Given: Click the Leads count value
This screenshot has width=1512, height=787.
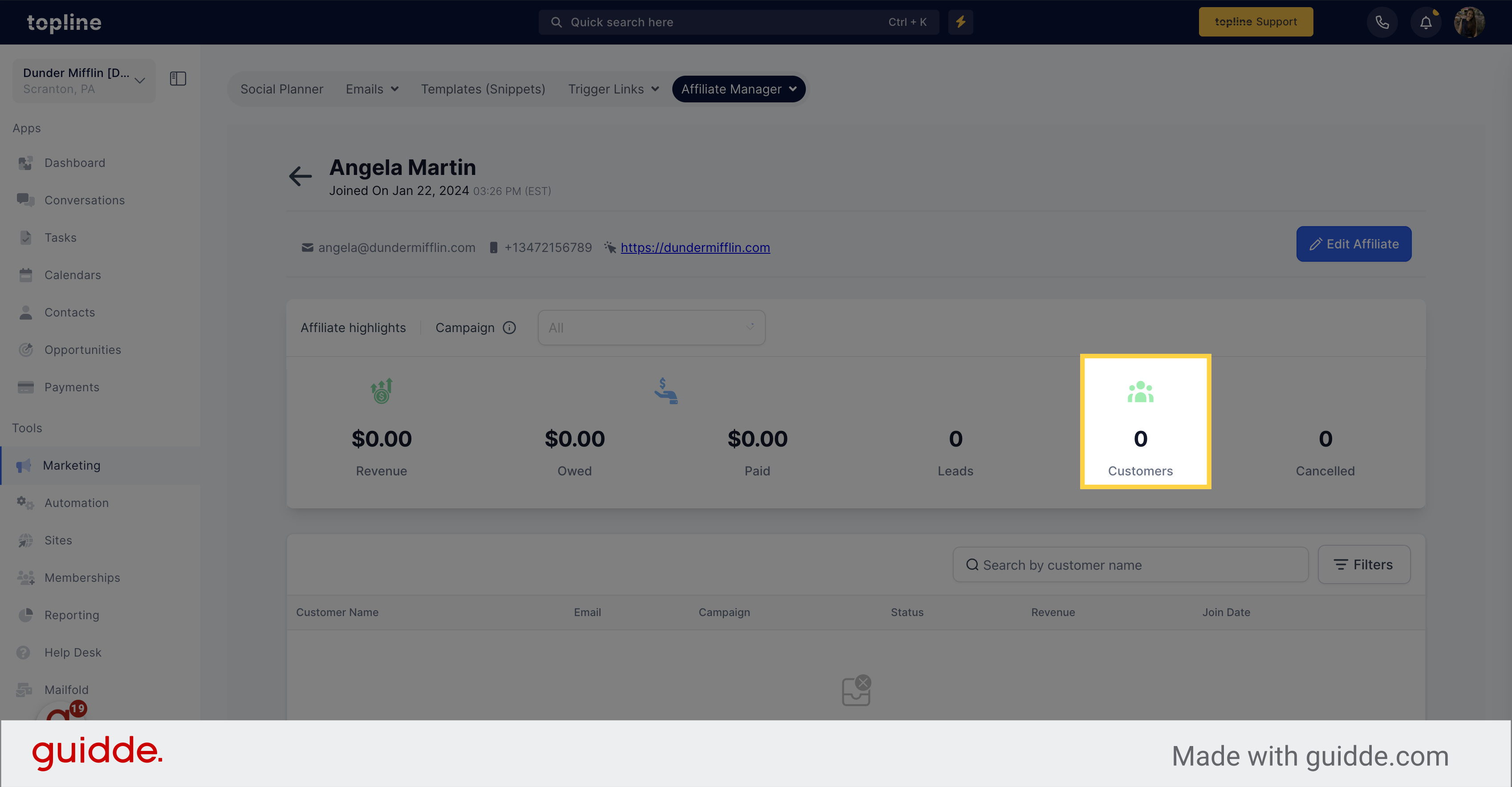Looking at the screenshot, I should 955,439.
